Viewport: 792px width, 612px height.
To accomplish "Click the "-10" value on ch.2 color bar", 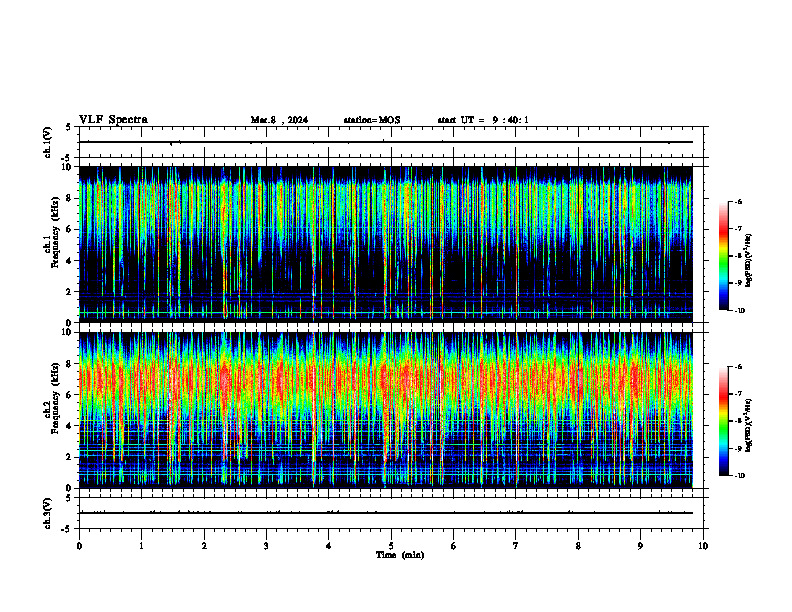I will click(740, 475).
